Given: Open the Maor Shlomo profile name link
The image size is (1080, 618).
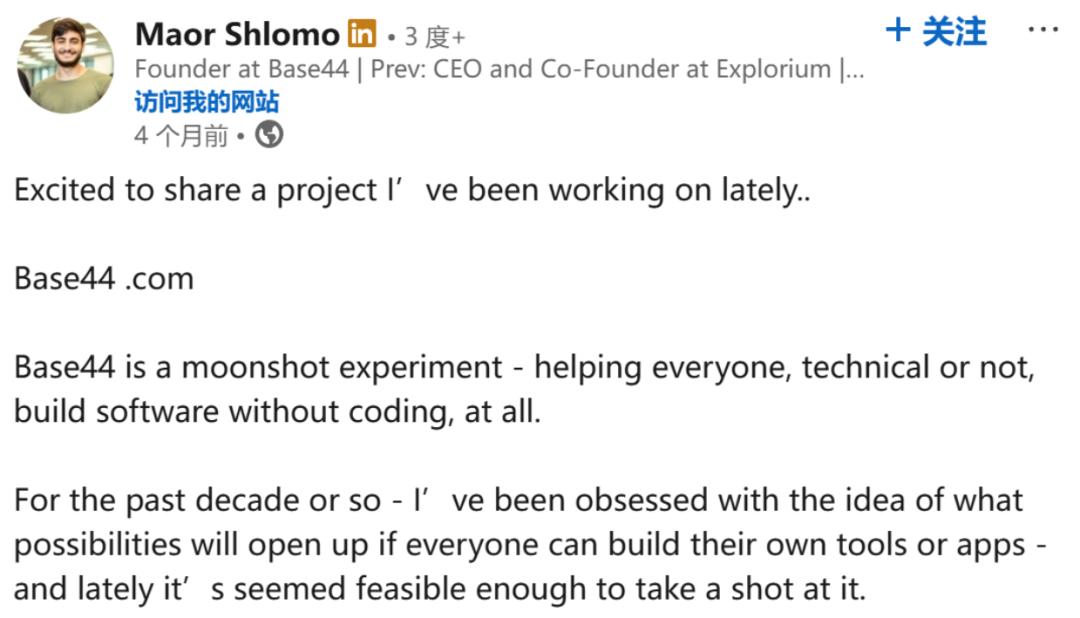Looking at the screenshot, I should point(237,34).
